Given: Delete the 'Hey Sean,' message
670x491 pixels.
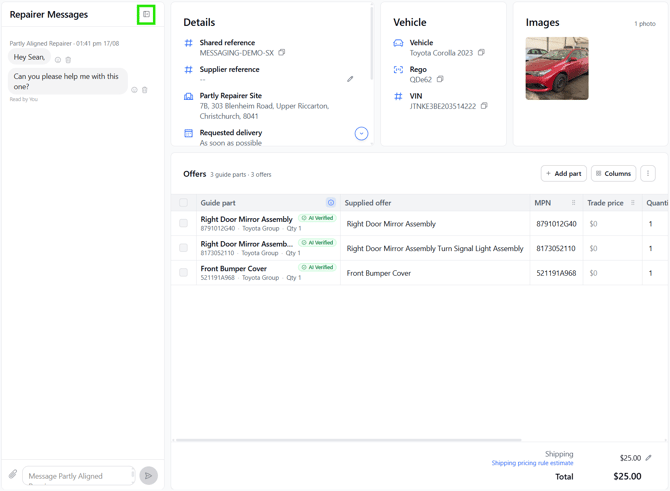Looking at the screenshot, I should 68,60.
